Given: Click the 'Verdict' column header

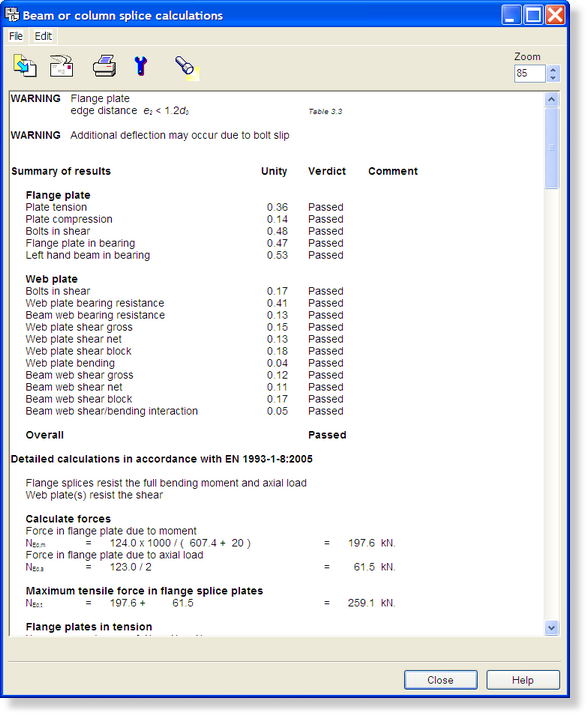Looking at the screenshot, I should (x=327, y=171).
